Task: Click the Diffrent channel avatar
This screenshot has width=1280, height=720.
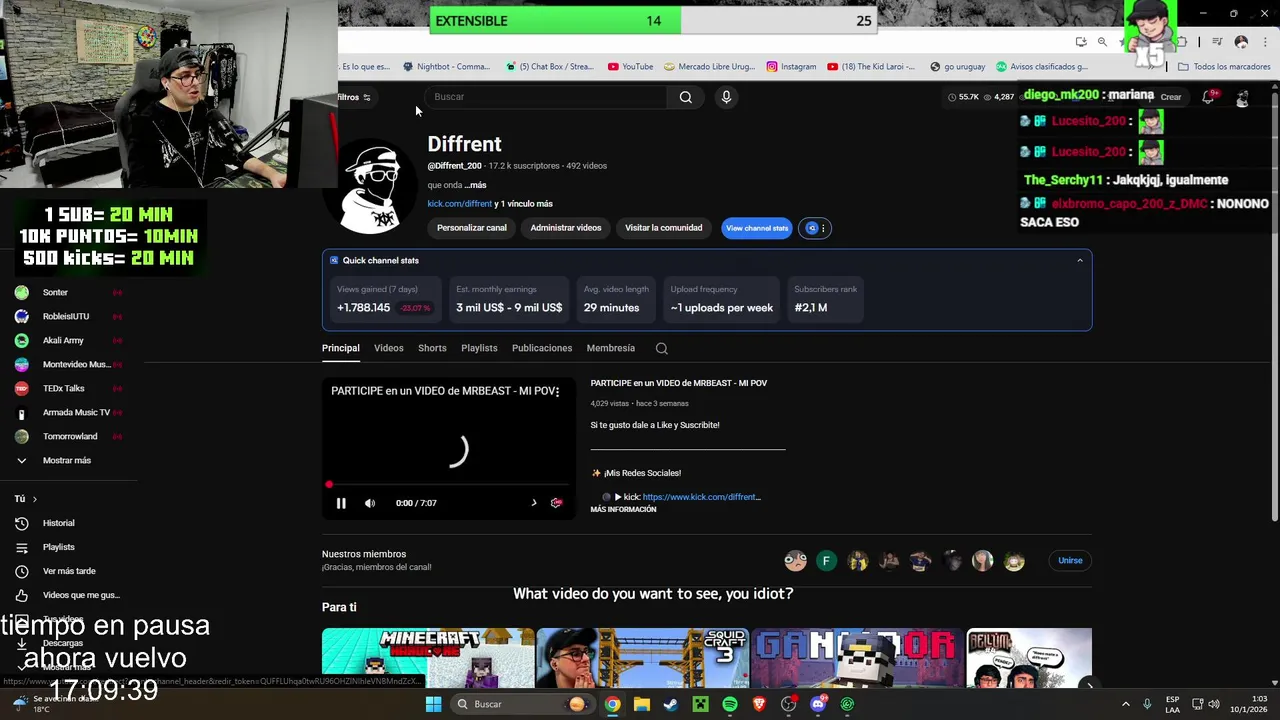Action: tap(372, 186)
